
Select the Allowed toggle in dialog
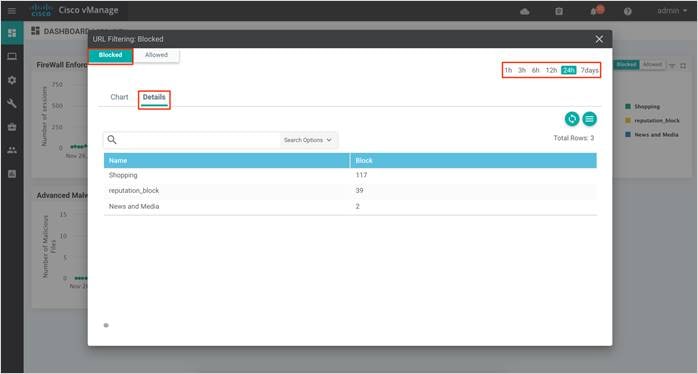(x=156, y=55)
